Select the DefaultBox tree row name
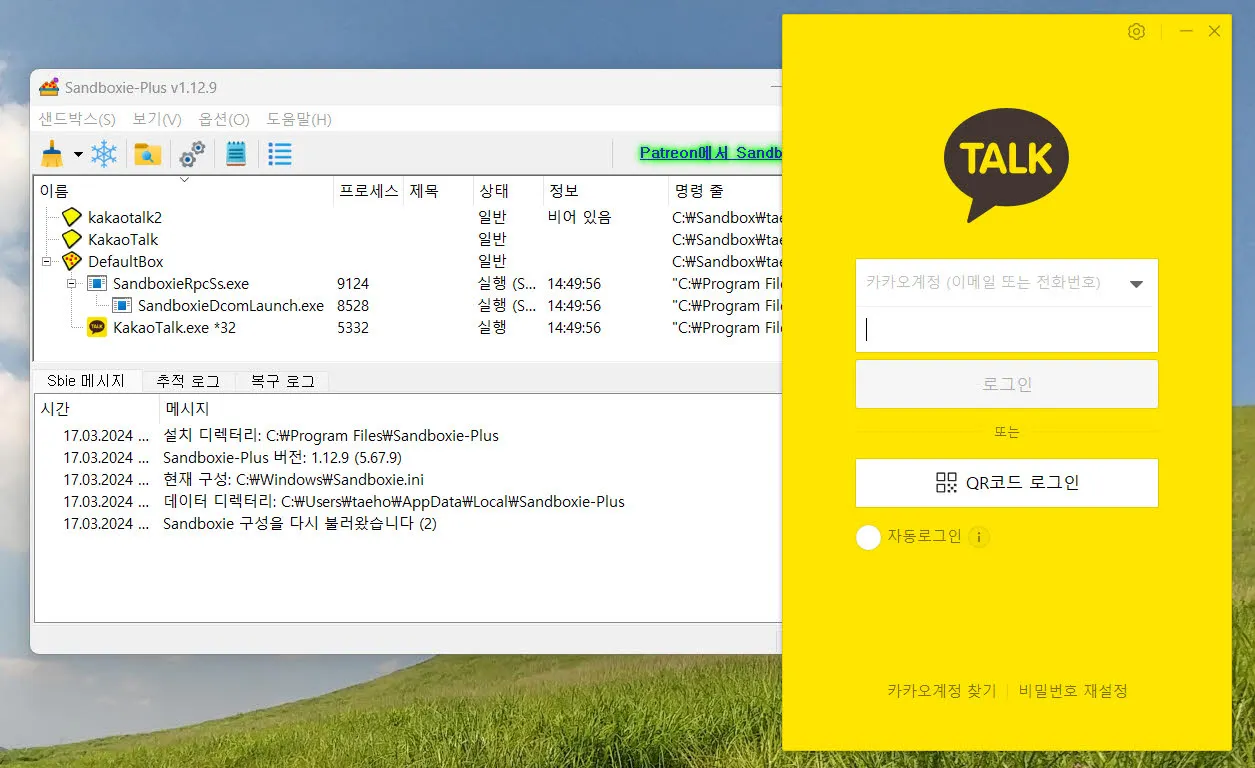 click(x=125, y=262)
